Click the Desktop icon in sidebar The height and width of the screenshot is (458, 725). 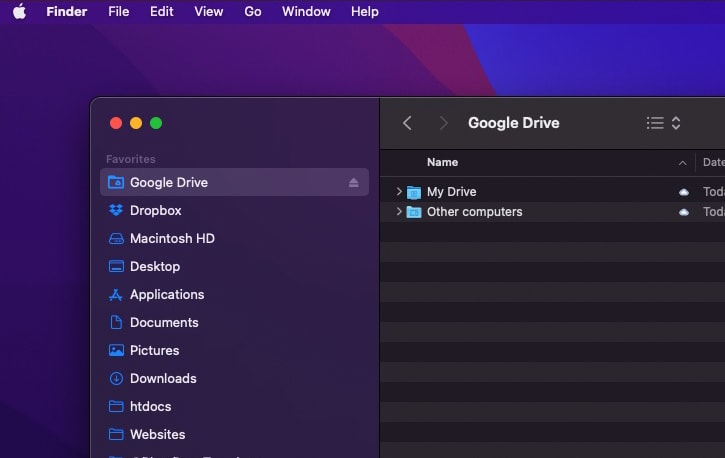click(116, 267)
